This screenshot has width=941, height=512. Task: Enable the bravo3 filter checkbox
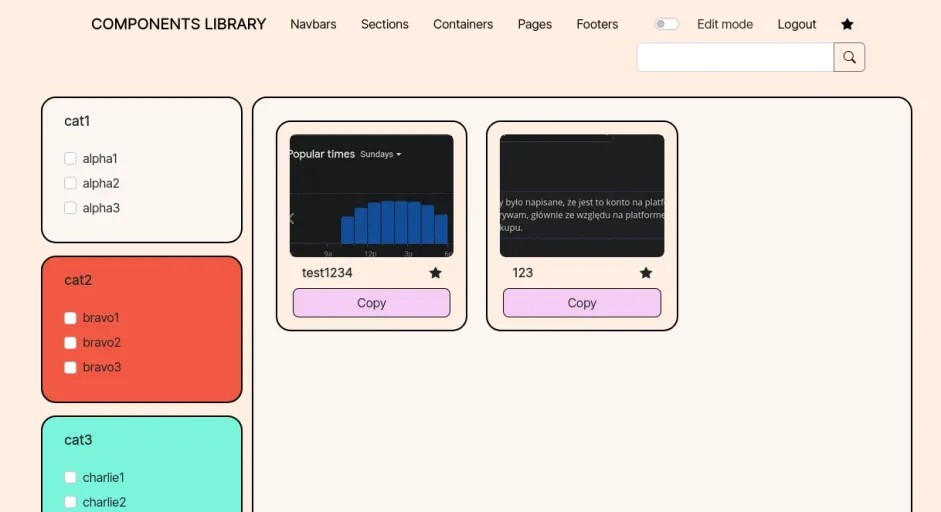click(x=70, y=367)
